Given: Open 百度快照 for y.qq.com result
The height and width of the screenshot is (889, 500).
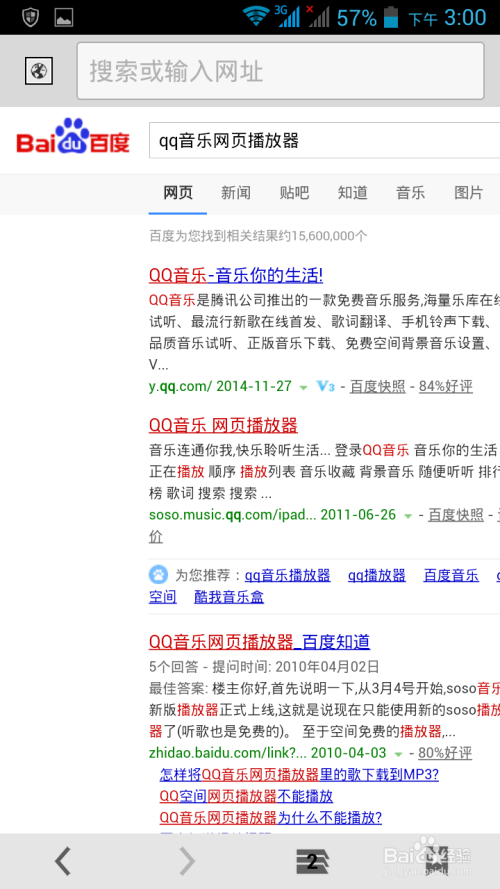Looking at the screenshot, I should coord(378,387).
